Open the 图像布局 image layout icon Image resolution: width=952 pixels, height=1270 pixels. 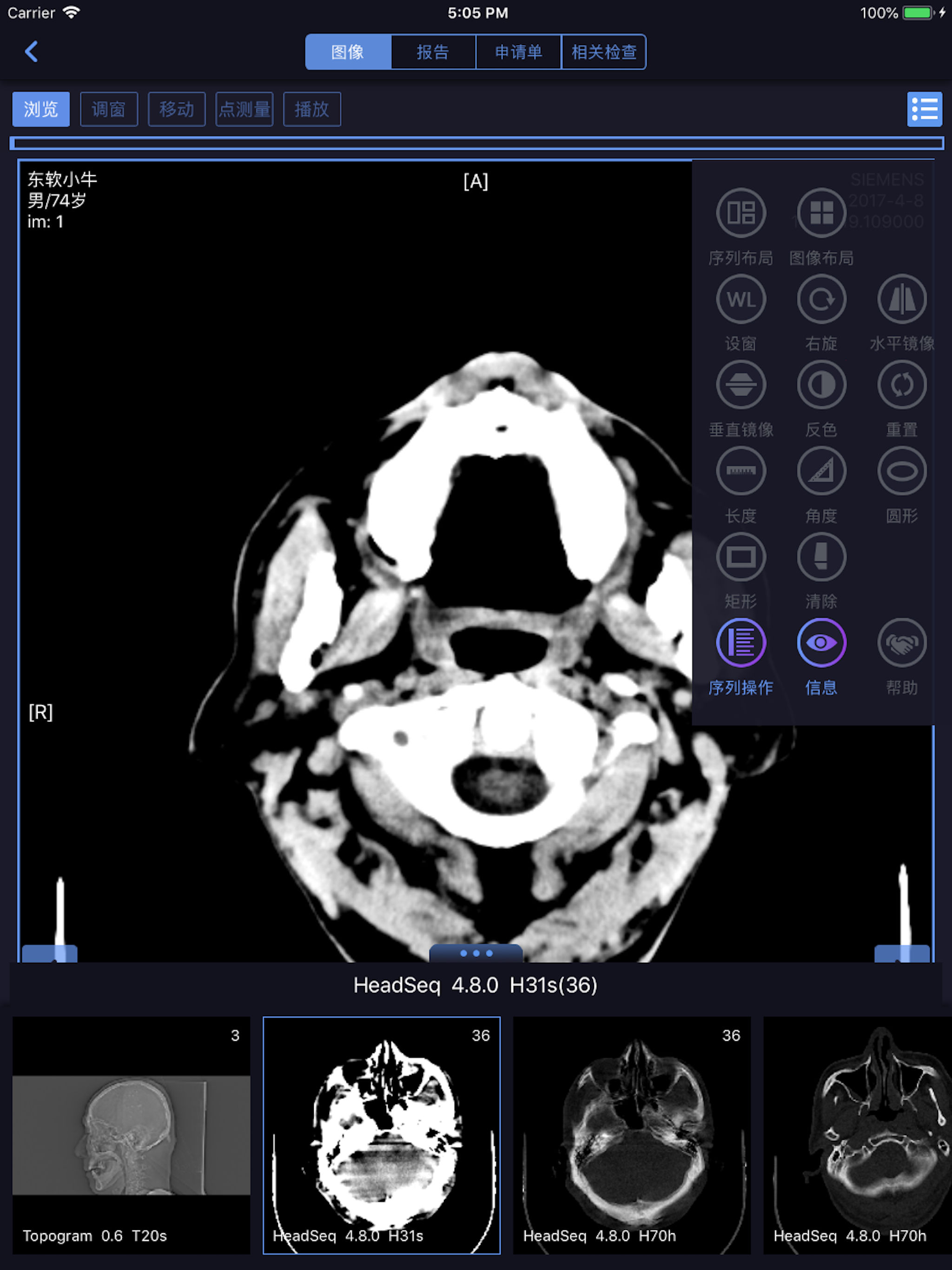[x=821, y=213]
